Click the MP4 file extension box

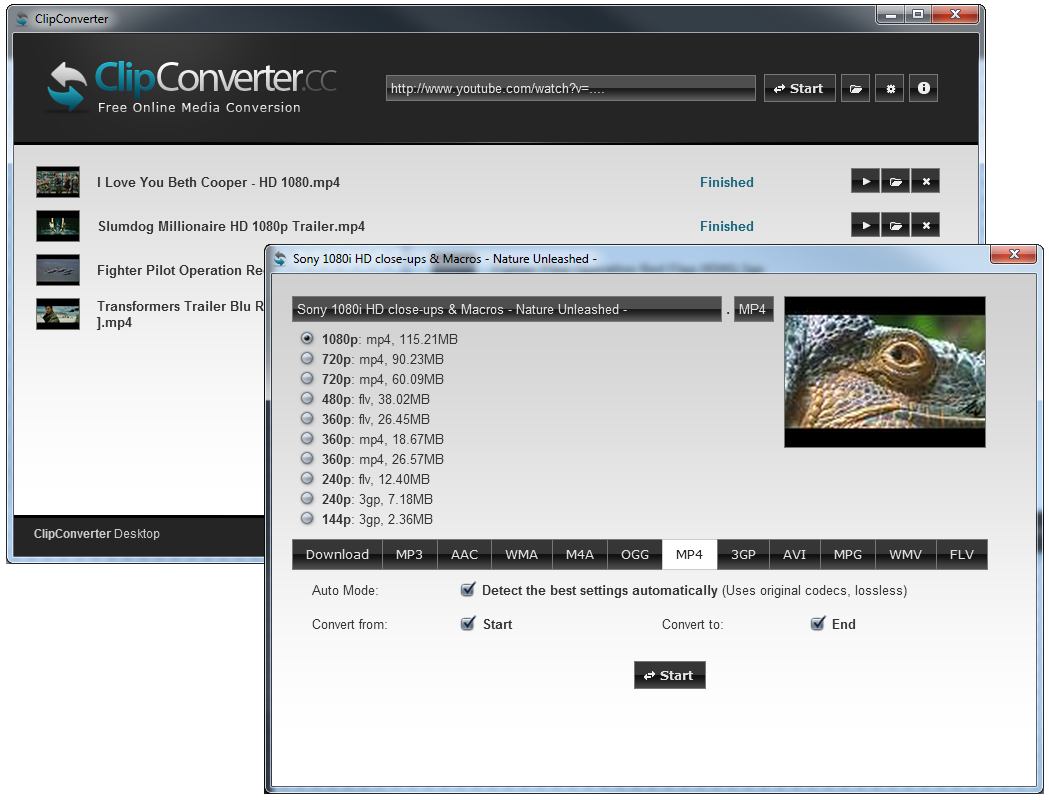[753, 309]
